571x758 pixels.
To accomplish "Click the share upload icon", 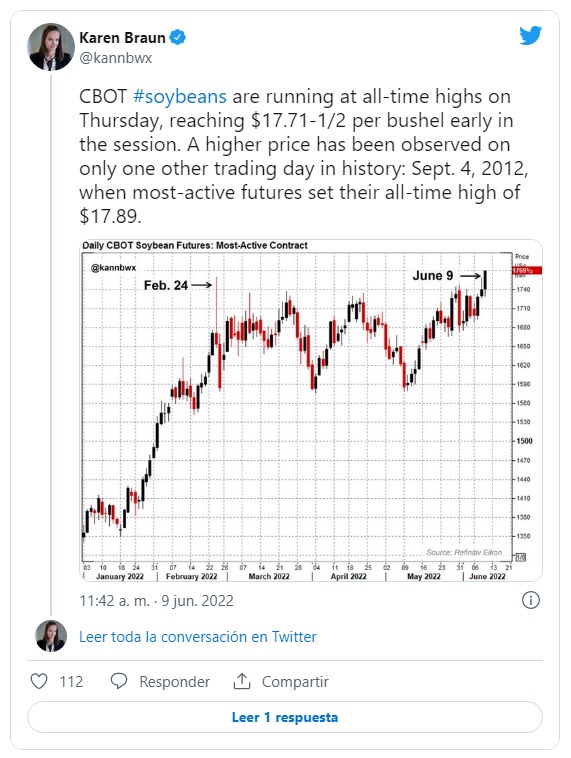I will (x=242, y=681).
